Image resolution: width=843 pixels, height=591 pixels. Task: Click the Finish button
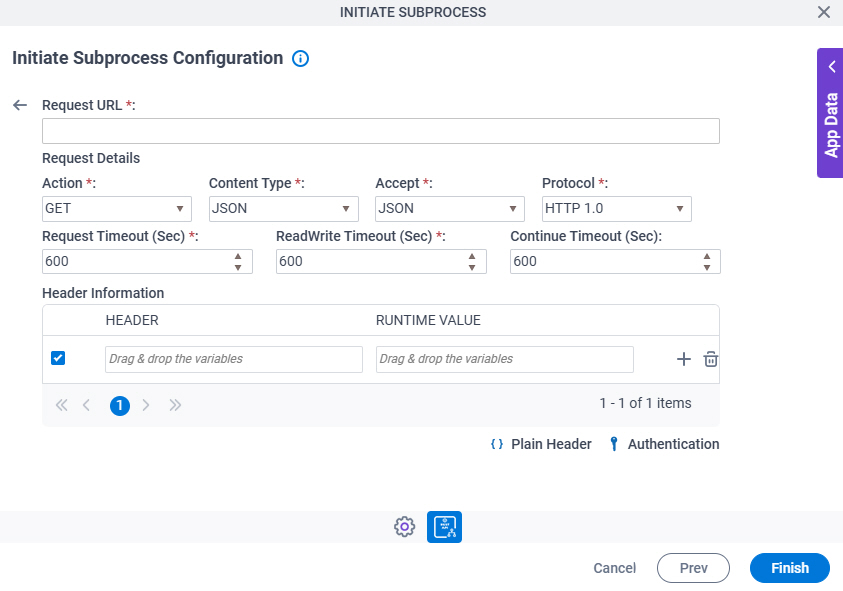pos(790,568)
